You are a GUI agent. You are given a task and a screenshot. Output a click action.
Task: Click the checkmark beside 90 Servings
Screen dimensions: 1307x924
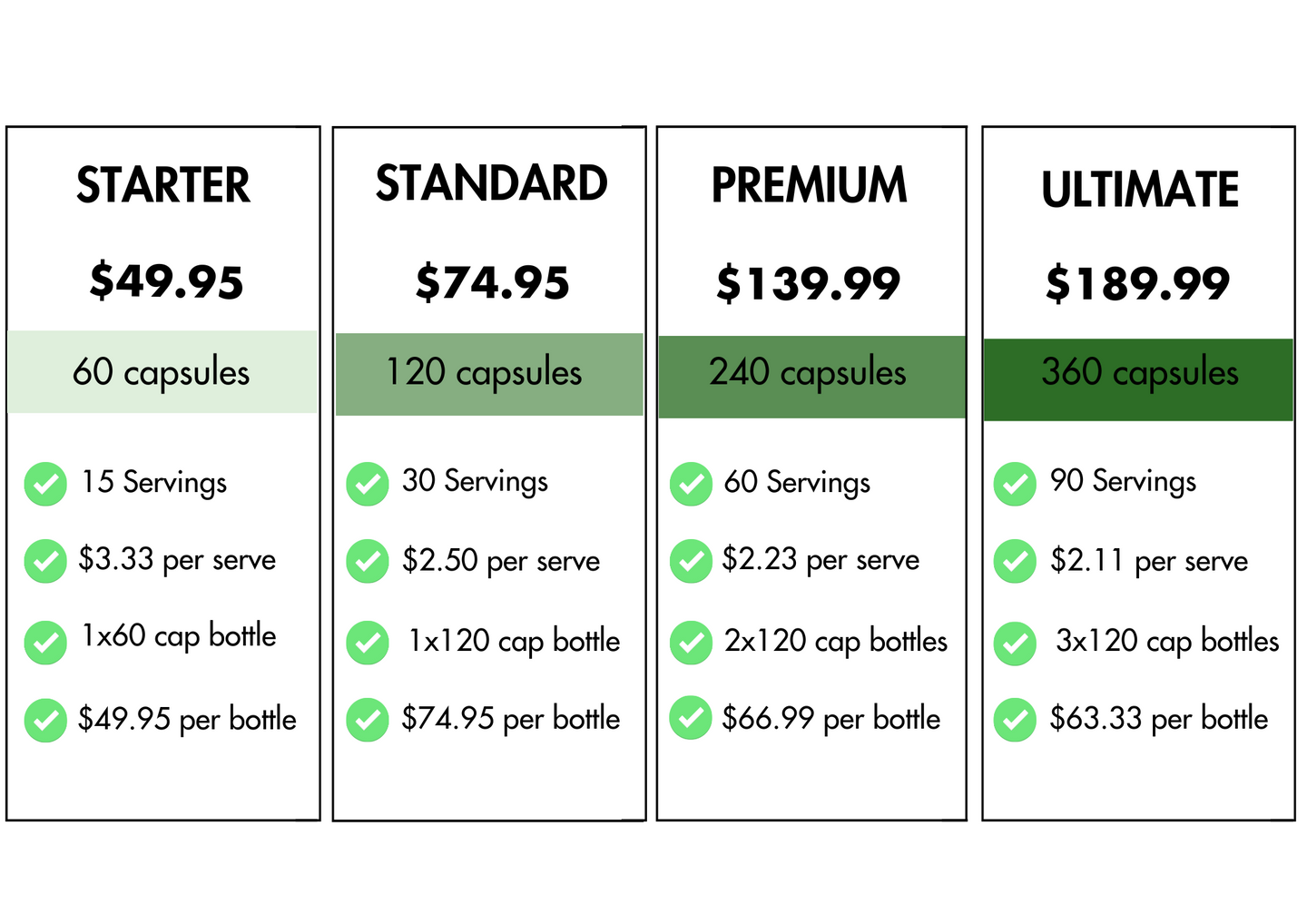1015,484
